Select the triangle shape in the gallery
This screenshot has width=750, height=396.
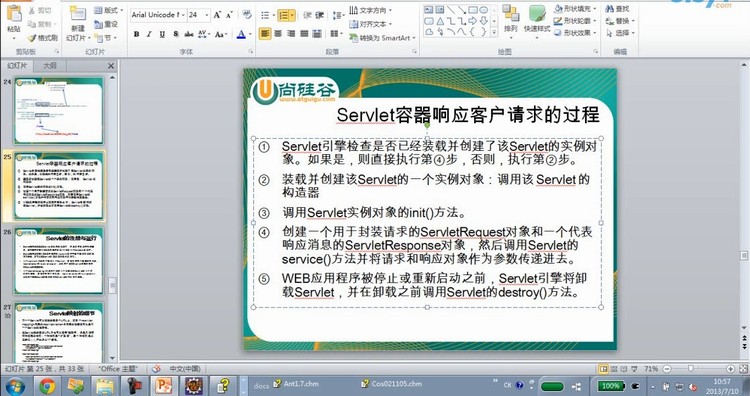pos(440,21)
